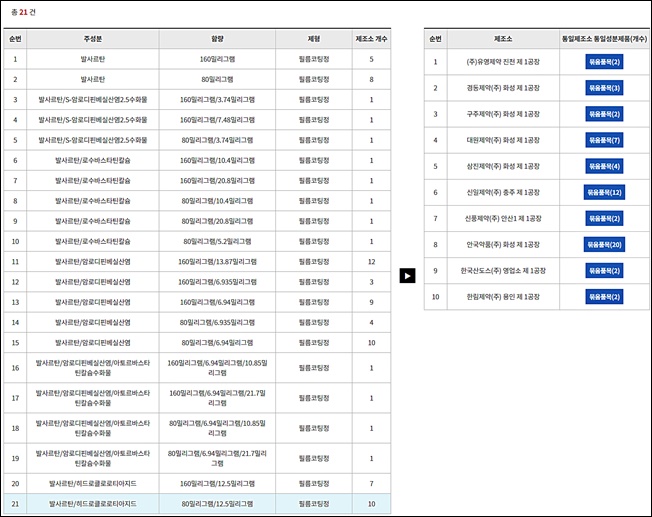Select row 15 with 80밀리그램/6.94밀리그램

click(x=197, y=343)
